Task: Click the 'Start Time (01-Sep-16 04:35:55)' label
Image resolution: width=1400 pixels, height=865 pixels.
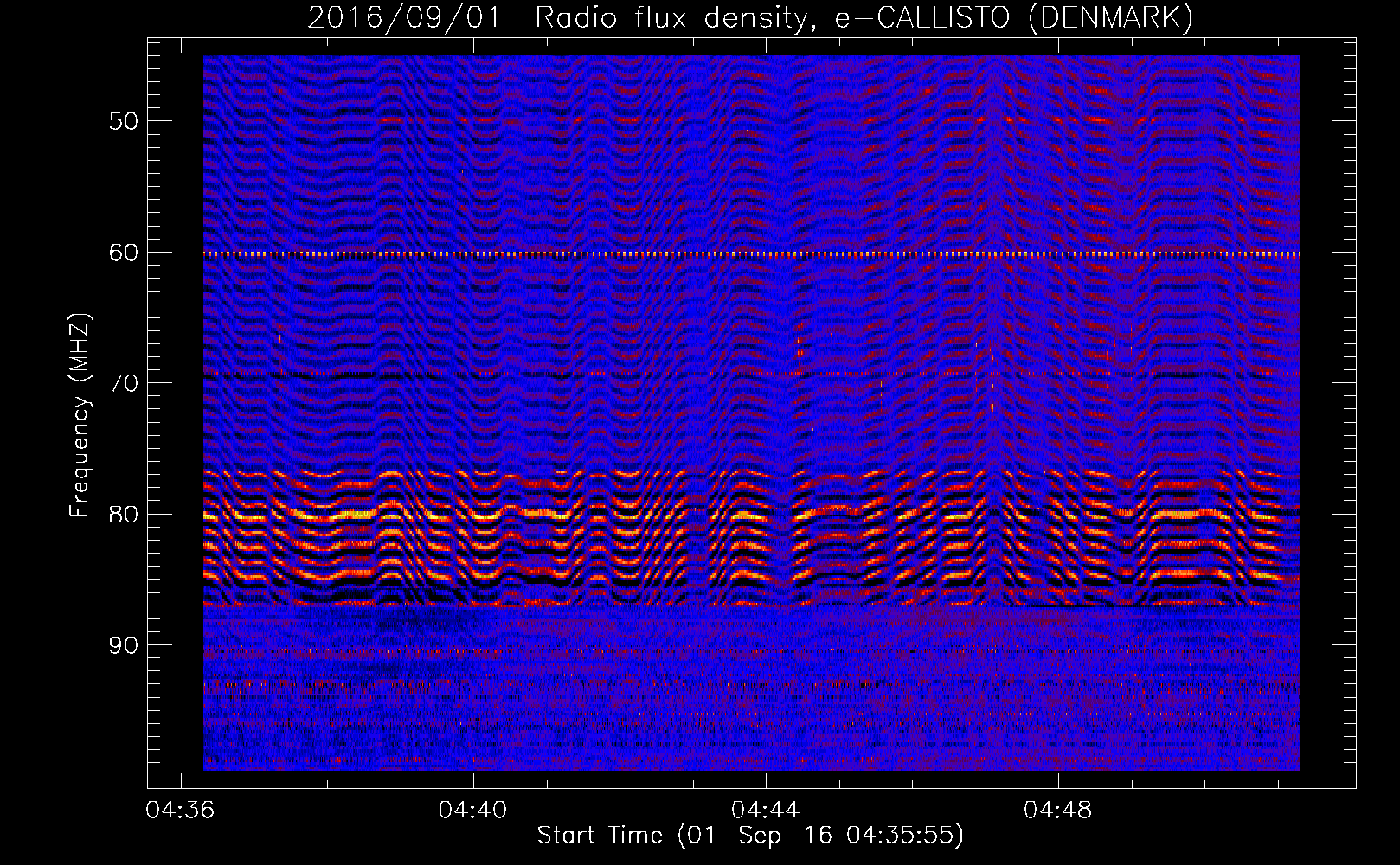Action: pyautogui.click(x=750, y=836)
